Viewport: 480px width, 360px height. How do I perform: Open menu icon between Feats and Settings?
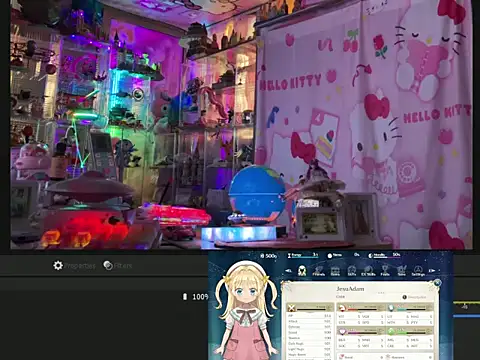402,271
